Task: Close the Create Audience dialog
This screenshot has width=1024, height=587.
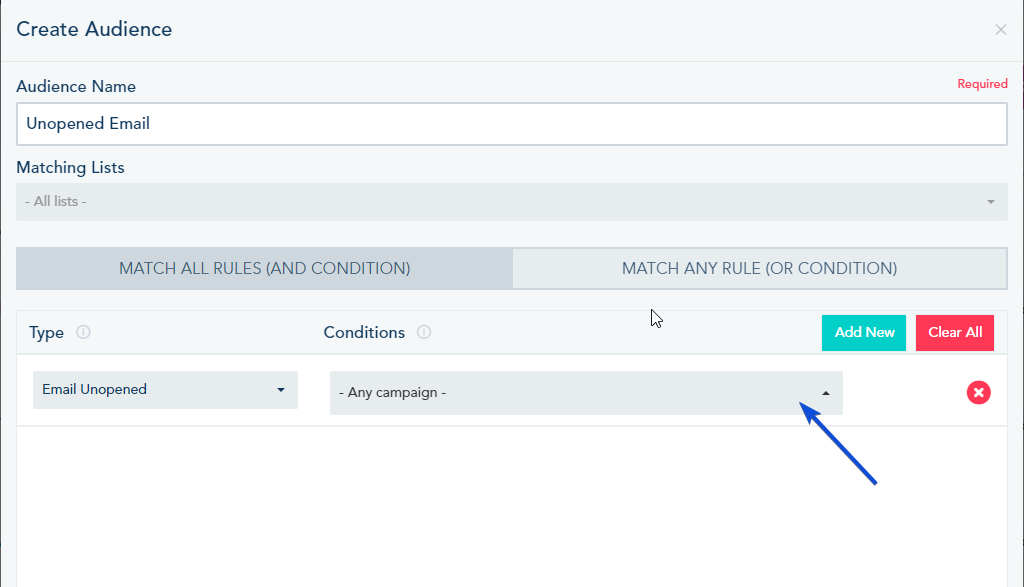Action: click(x=1000, y=29)
